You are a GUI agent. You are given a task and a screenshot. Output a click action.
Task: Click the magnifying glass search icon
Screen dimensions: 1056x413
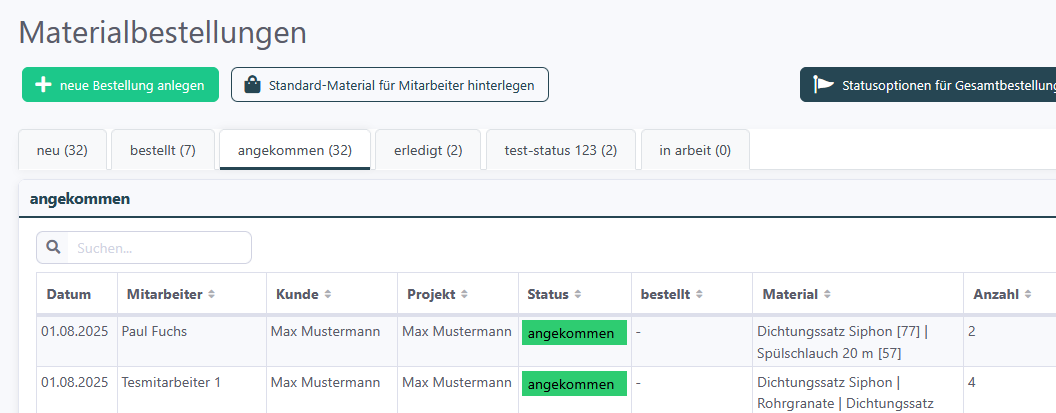[53, 247]
